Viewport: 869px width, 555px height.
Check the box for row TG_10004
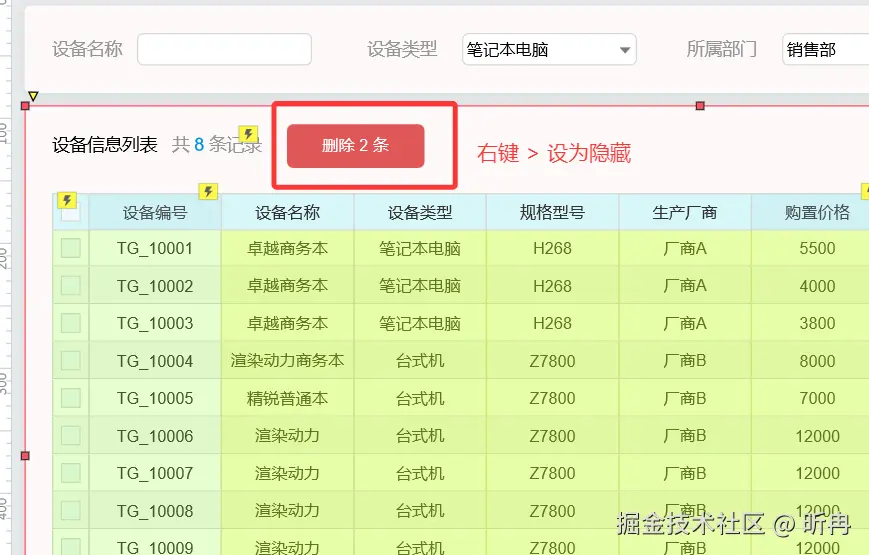click(70, 361)
